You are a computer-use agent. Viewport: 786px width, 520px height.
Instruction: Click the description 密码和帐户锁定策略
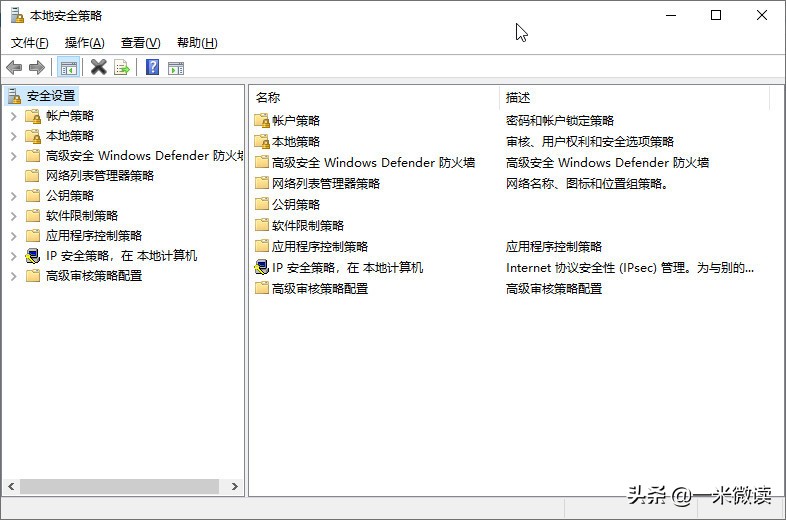560,120
